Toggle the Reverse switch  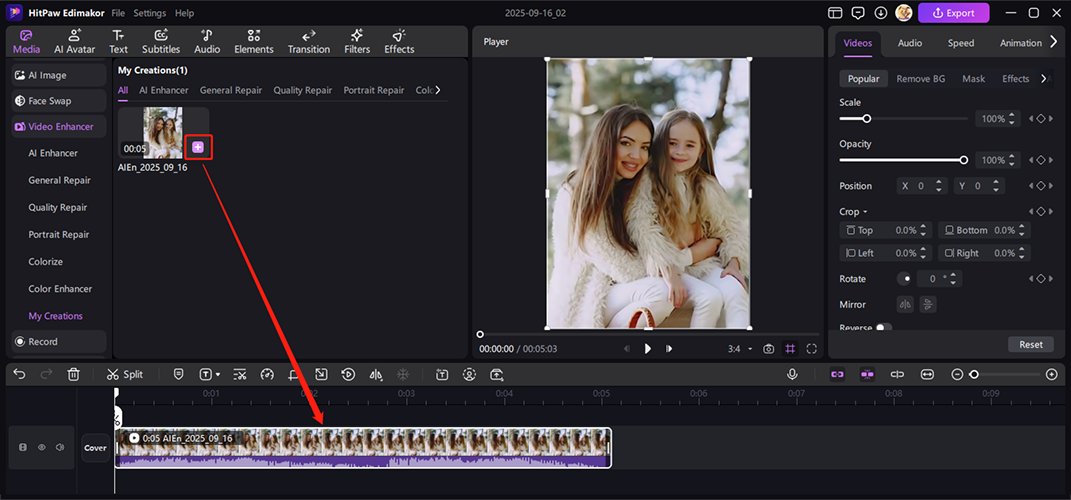[884, 328]
